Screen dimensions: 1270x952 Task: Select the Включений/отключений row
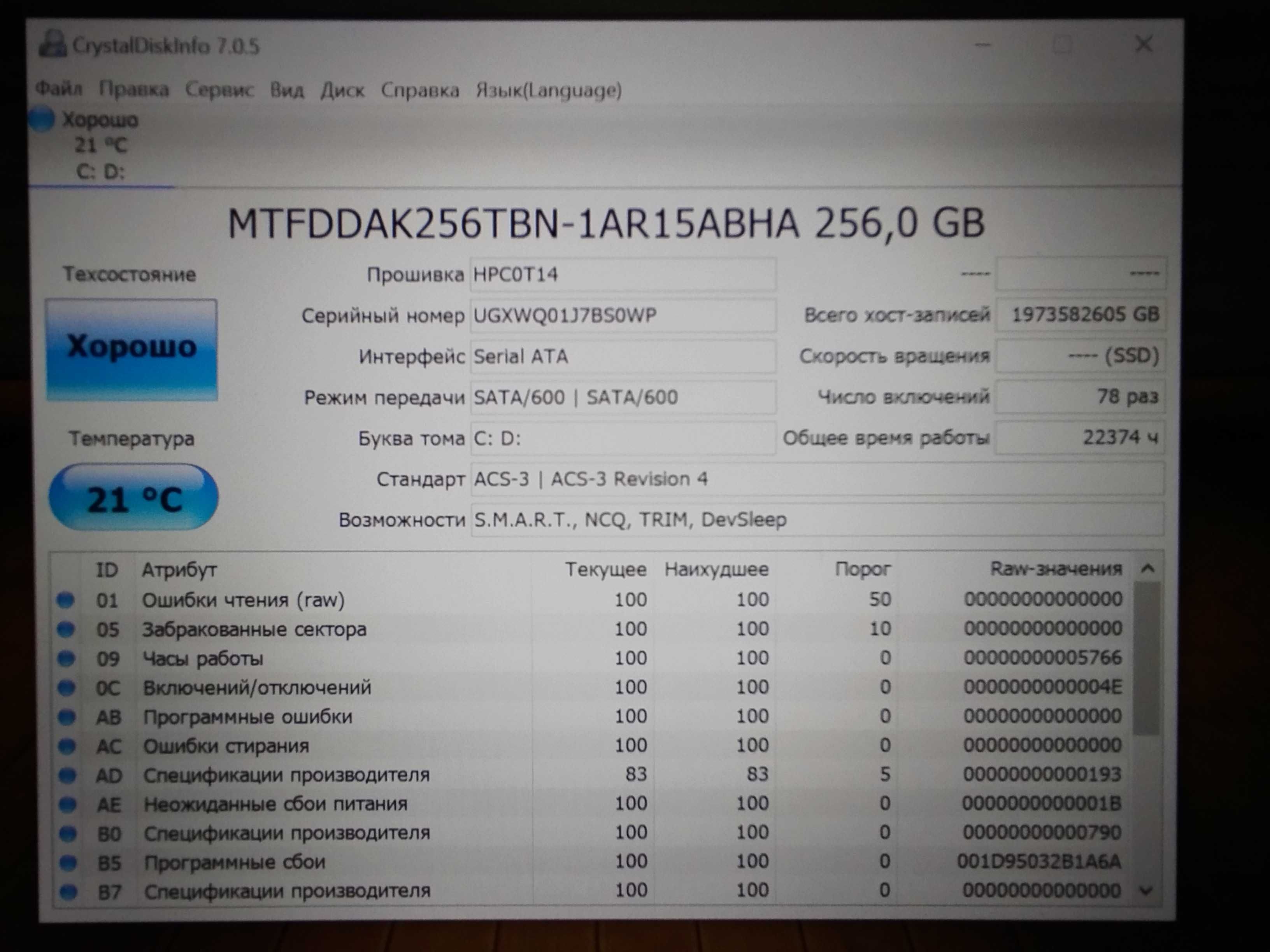tap(591, 687)
